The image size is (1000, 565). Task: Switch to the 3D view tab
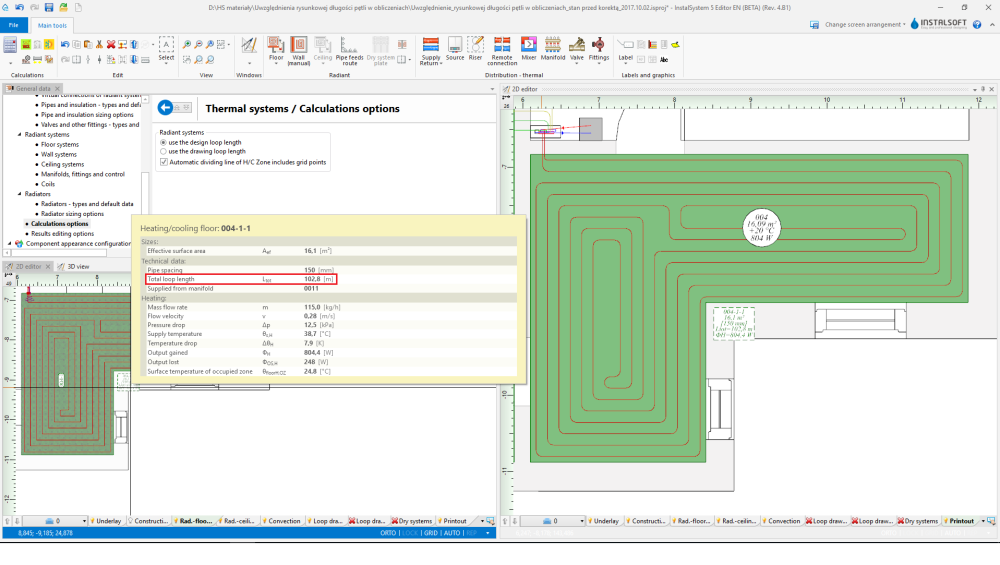pos(78,266)
